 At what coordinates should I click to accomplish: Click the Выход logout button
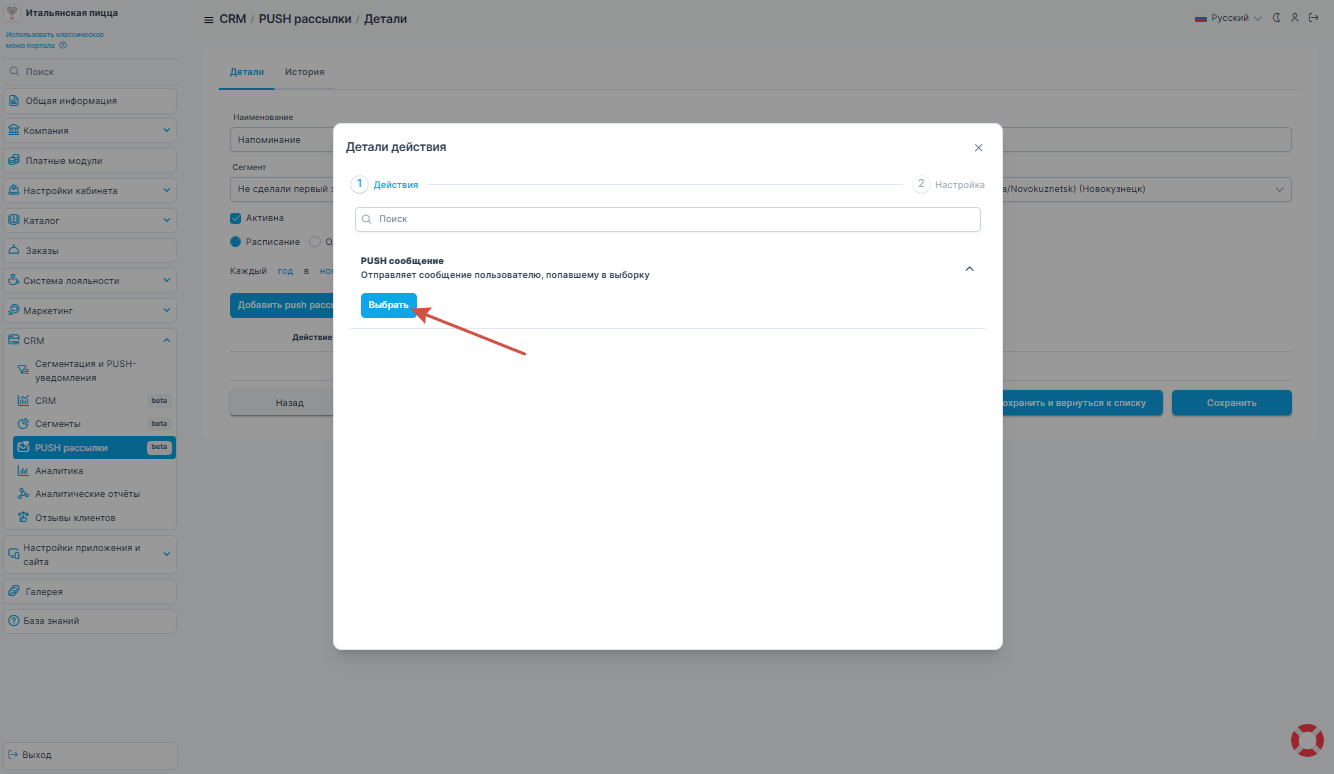tap(90, 755)
